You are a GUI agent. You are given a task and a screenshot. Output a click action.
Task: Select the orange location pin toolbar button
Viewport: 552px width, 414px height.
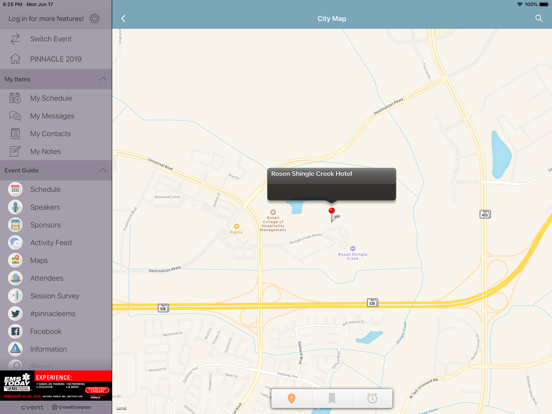291,398
